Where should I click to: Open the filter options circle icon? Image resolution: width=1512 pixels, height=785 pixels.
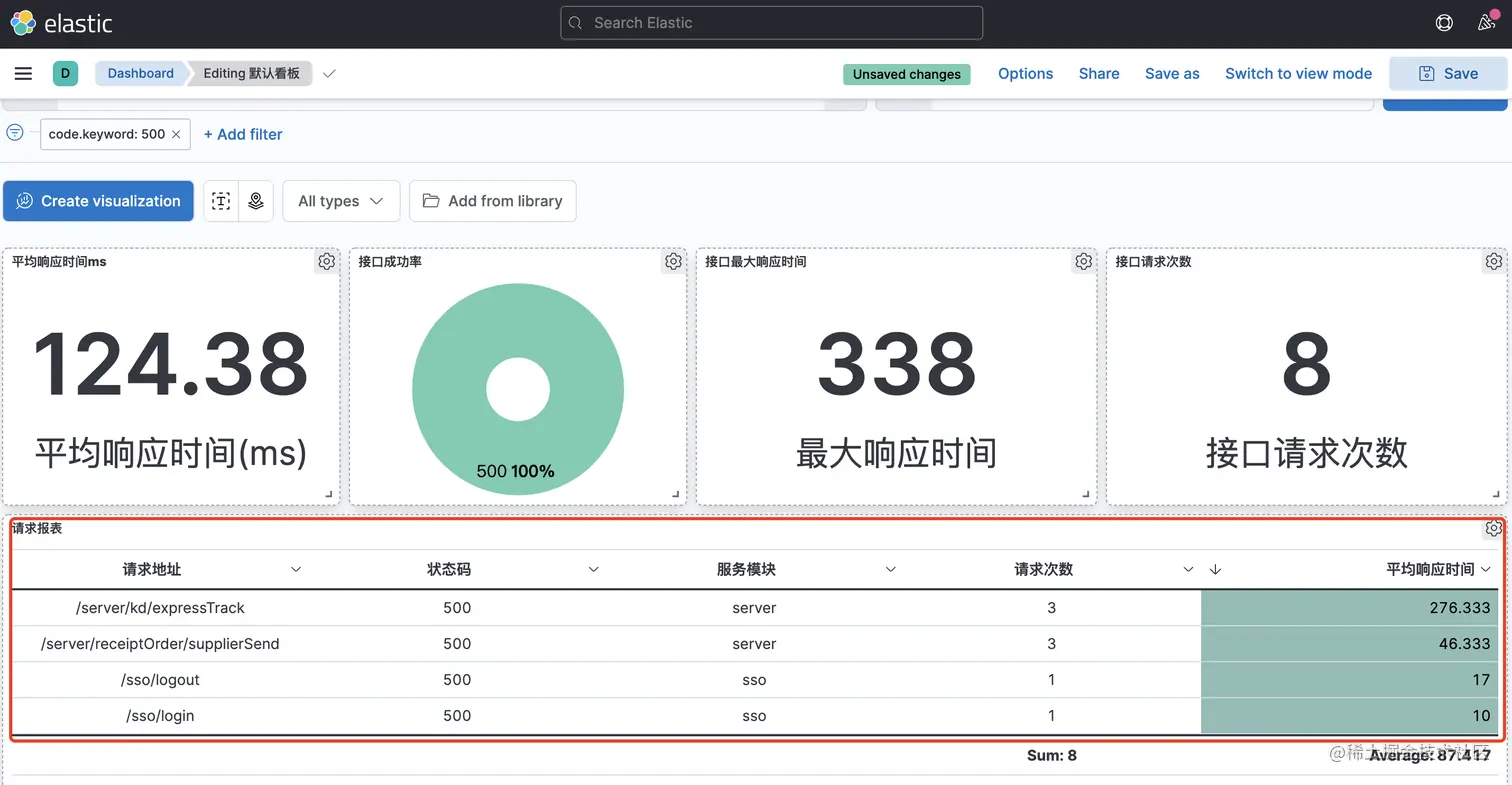pos(15,132)
